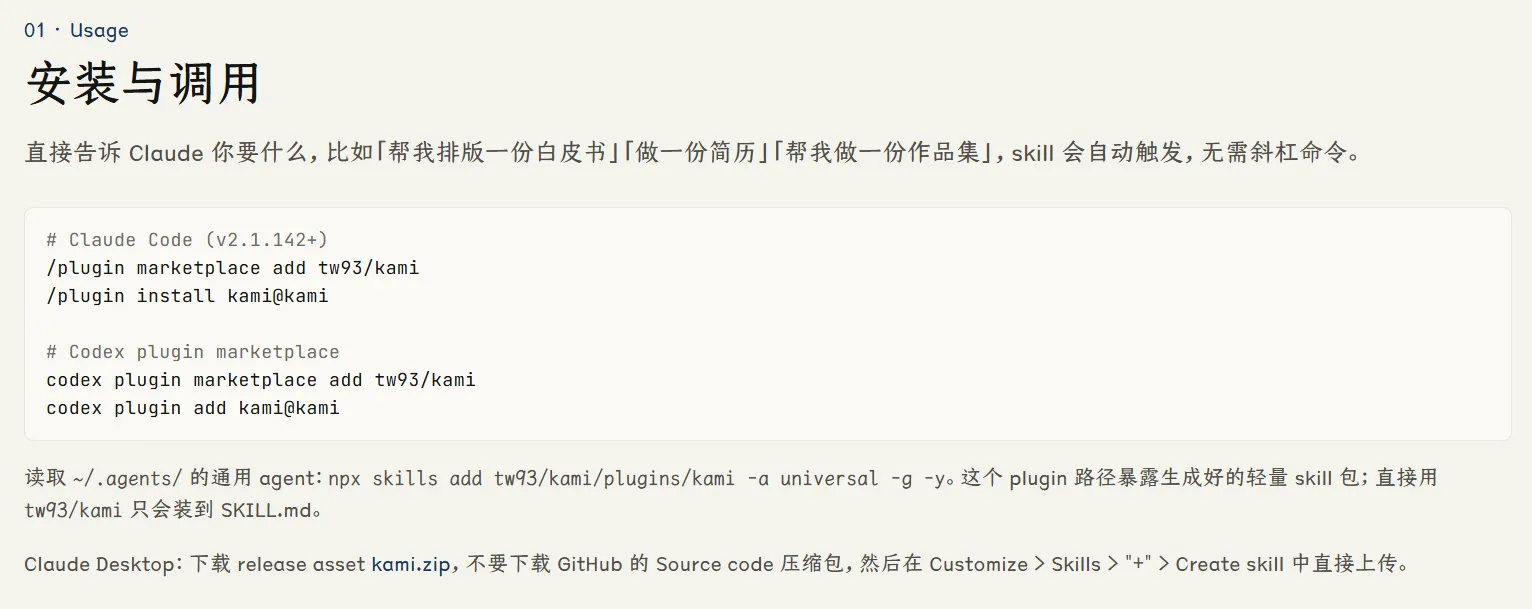Click the "Source code" text
This screenshot has width=1532, height=609.
[715, 564]
